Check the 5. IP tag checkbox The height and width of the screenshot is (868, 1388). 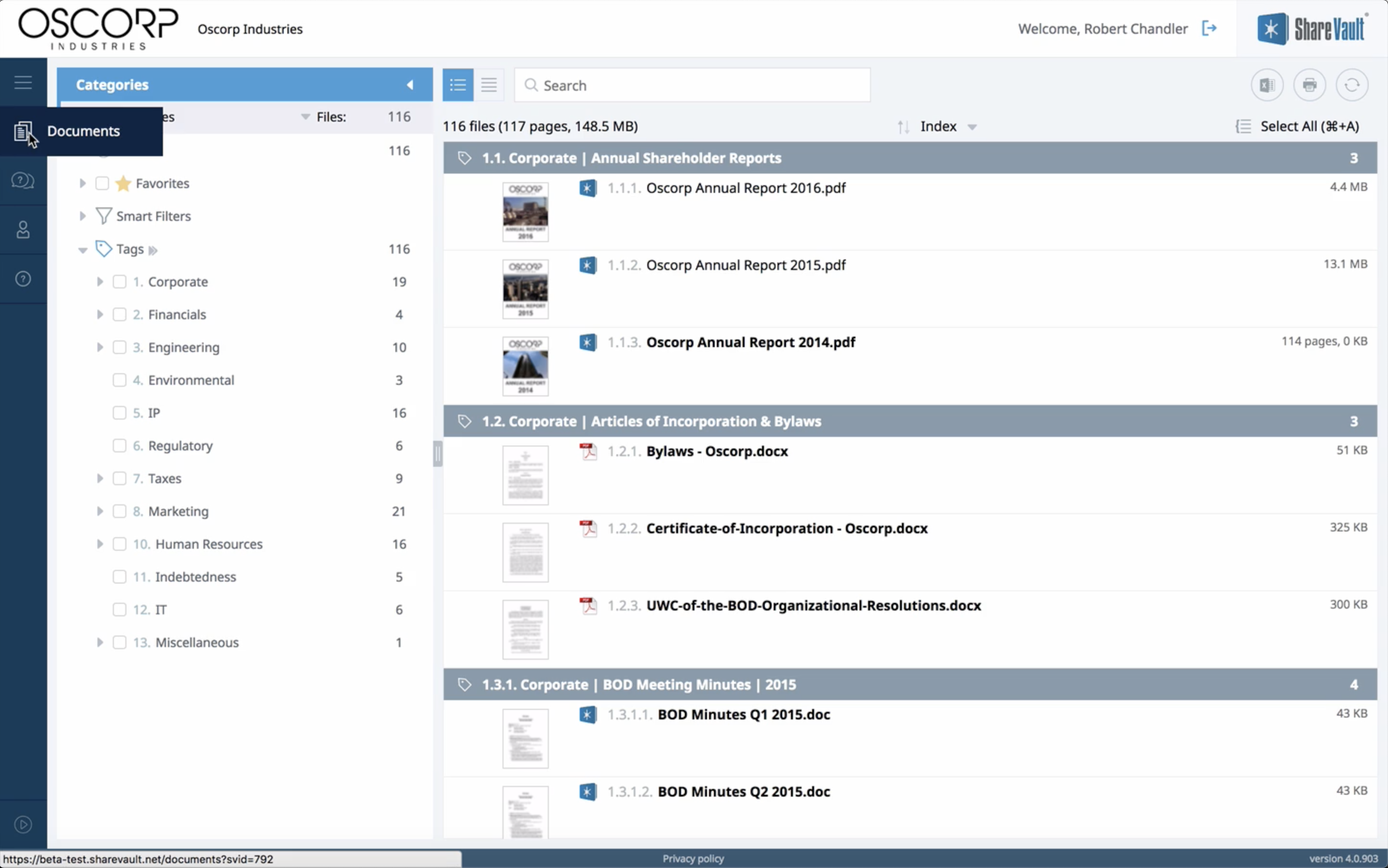(120, 413)
